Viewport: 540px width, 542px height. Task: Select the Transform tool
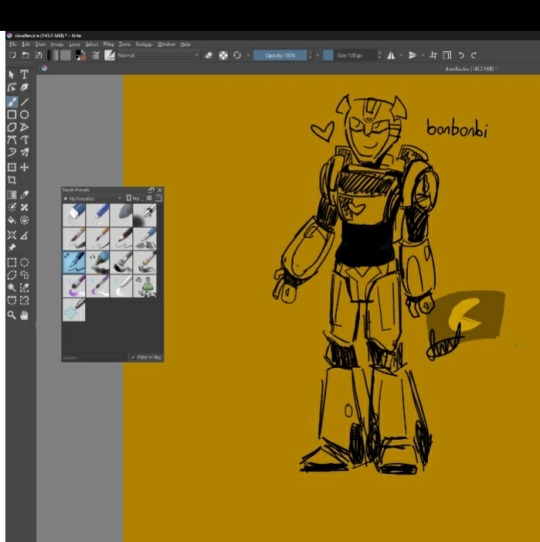pyautogui.click(x=11, y=167)
